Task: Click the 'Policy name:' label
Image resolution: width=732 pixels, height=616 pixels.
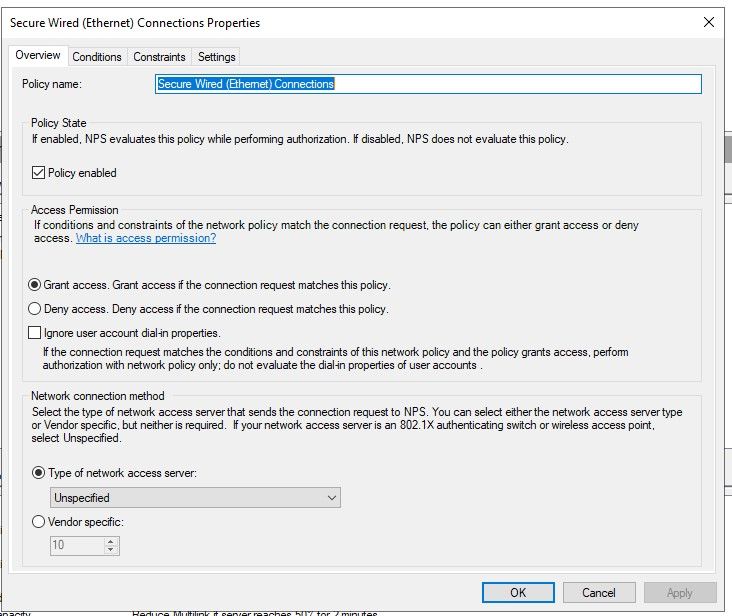Action: coord(52,84)
